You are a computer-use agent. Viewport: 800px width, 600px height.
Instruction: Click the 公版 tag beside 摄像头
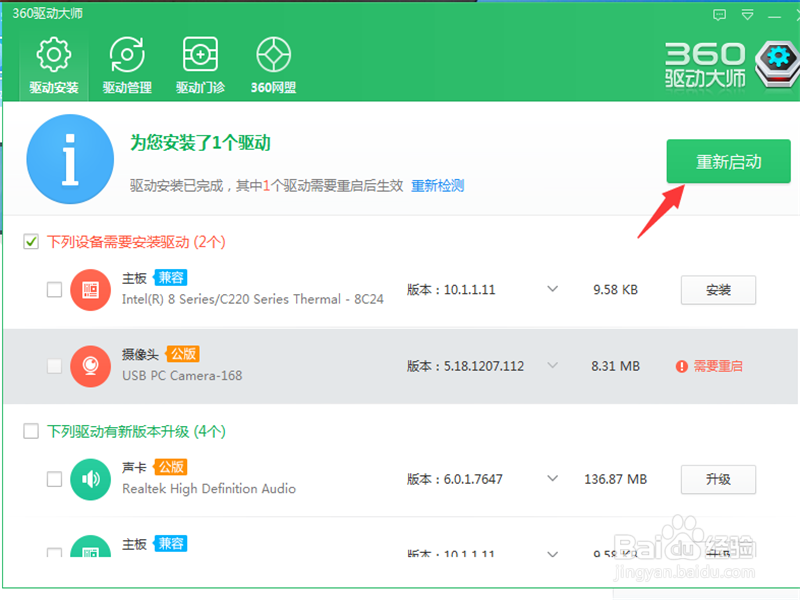(183, 354)
